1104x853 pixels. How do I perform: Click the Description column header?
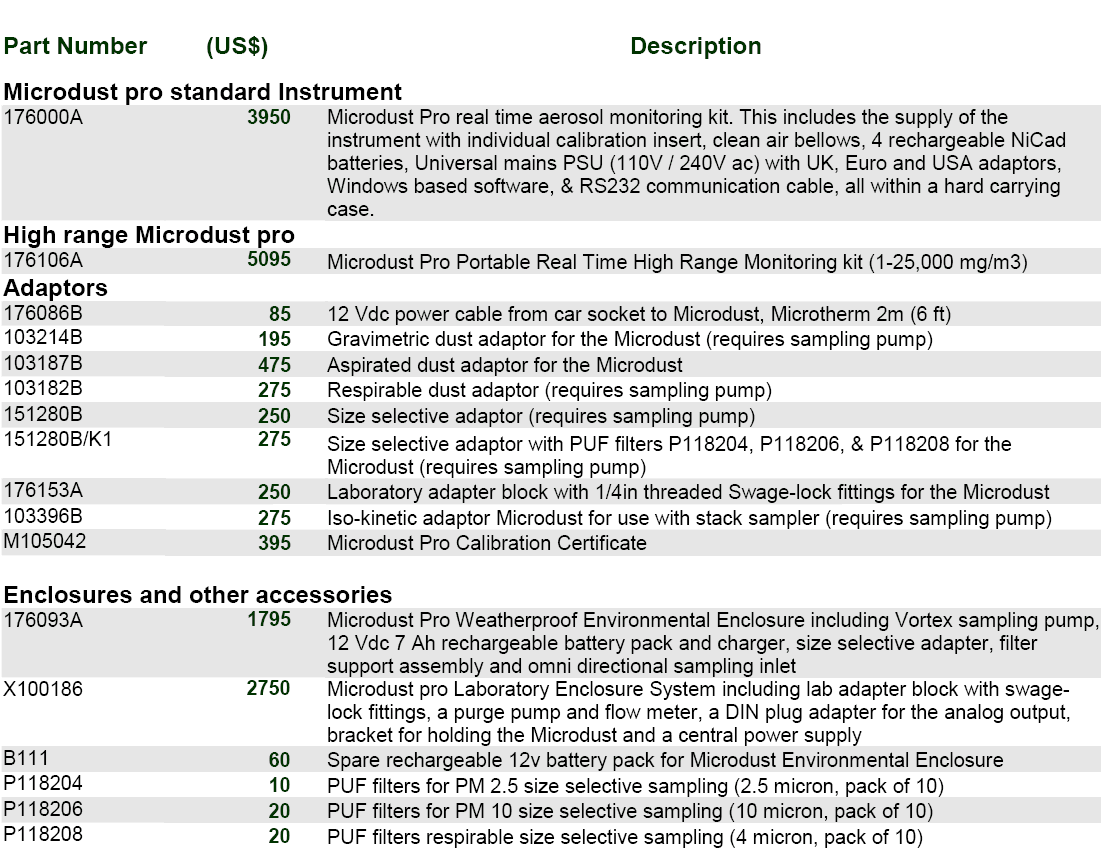click(x=695, y=47)
